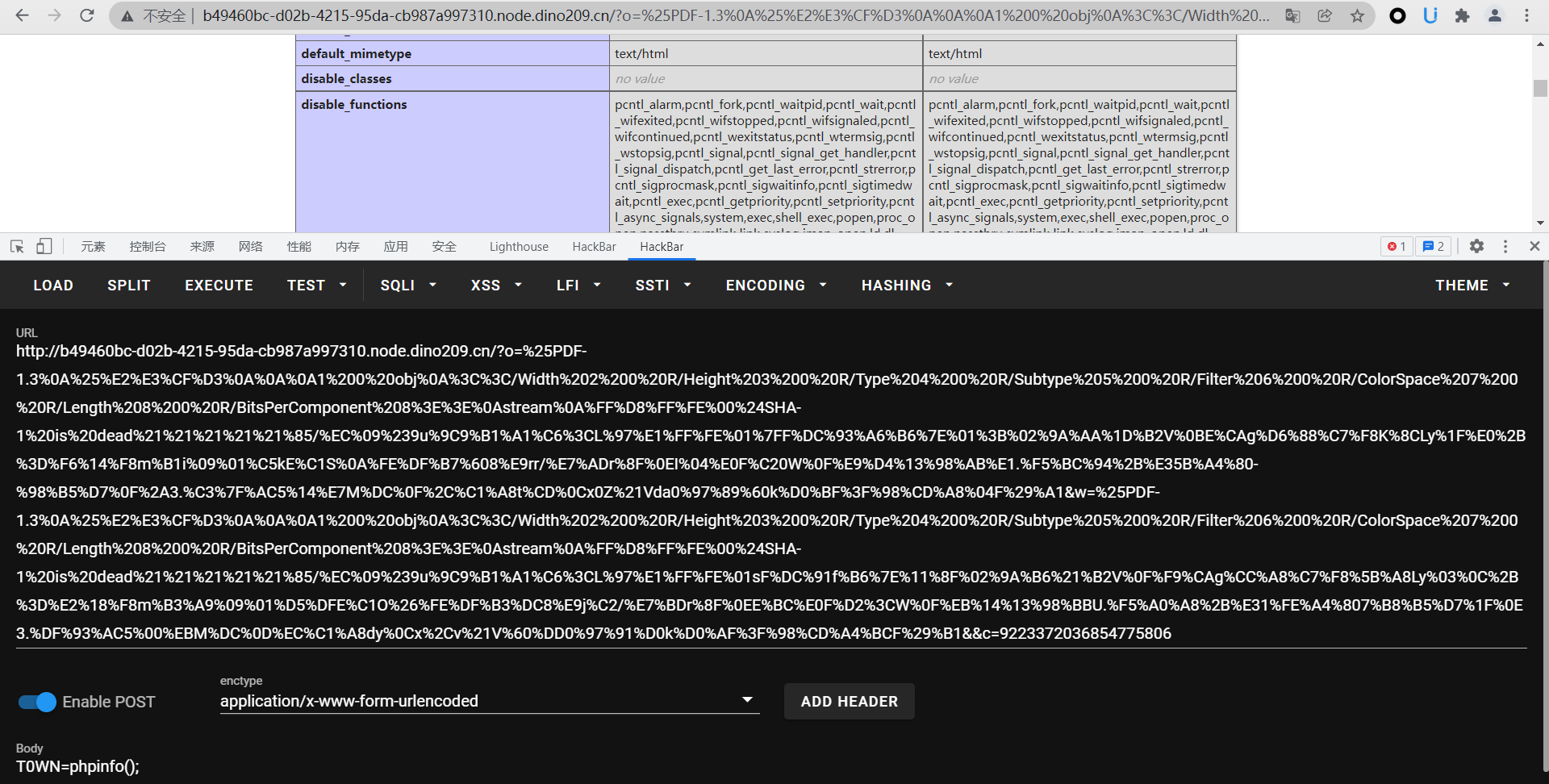
Task: Click the page scrollbar down arrow
Action: 1540,223
